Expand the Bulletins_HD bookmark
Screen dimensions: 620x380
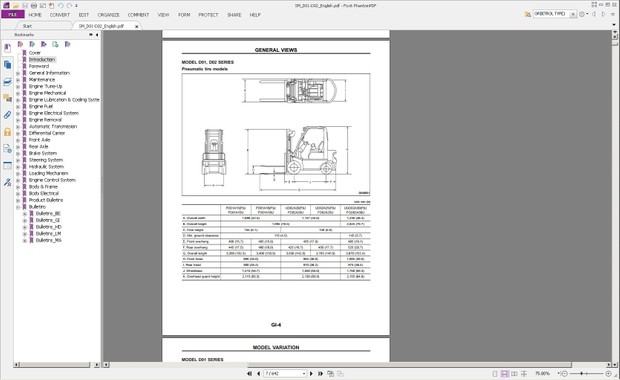(x=25, y=227)
